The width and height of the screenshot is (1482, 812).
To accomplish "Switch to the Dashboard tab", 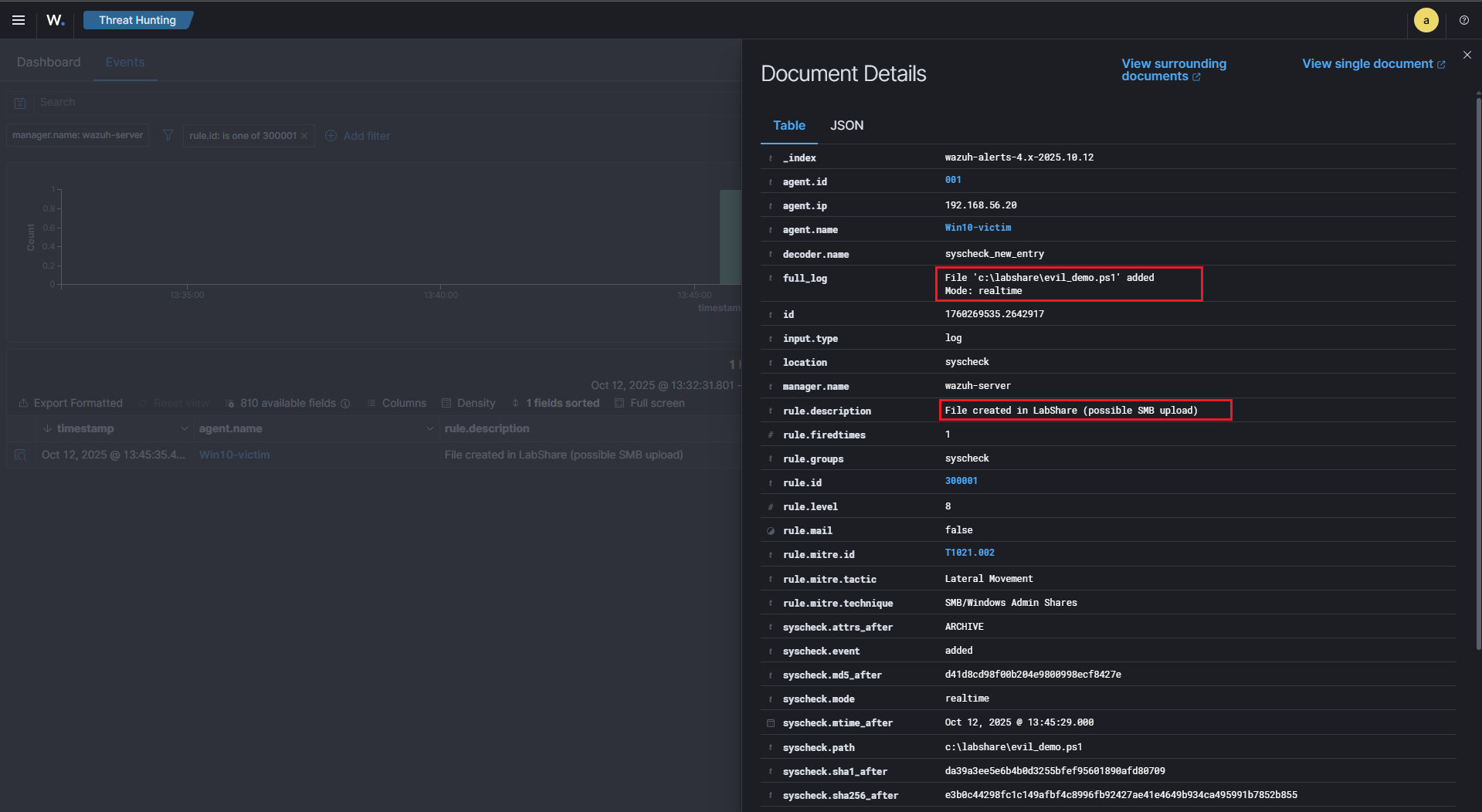I will [49, 62].
